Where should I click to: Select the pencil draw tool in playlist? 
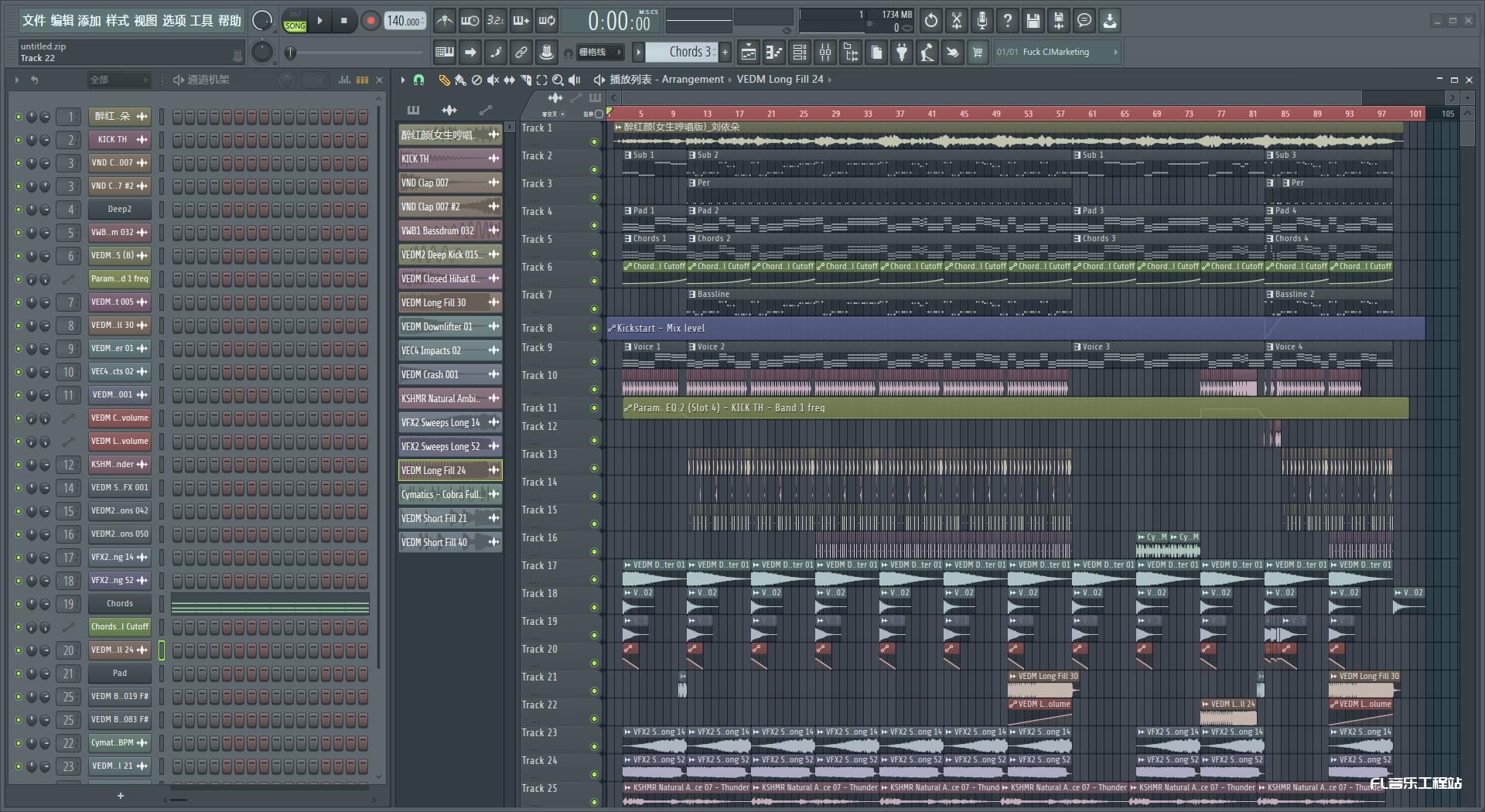coord(444,80)
